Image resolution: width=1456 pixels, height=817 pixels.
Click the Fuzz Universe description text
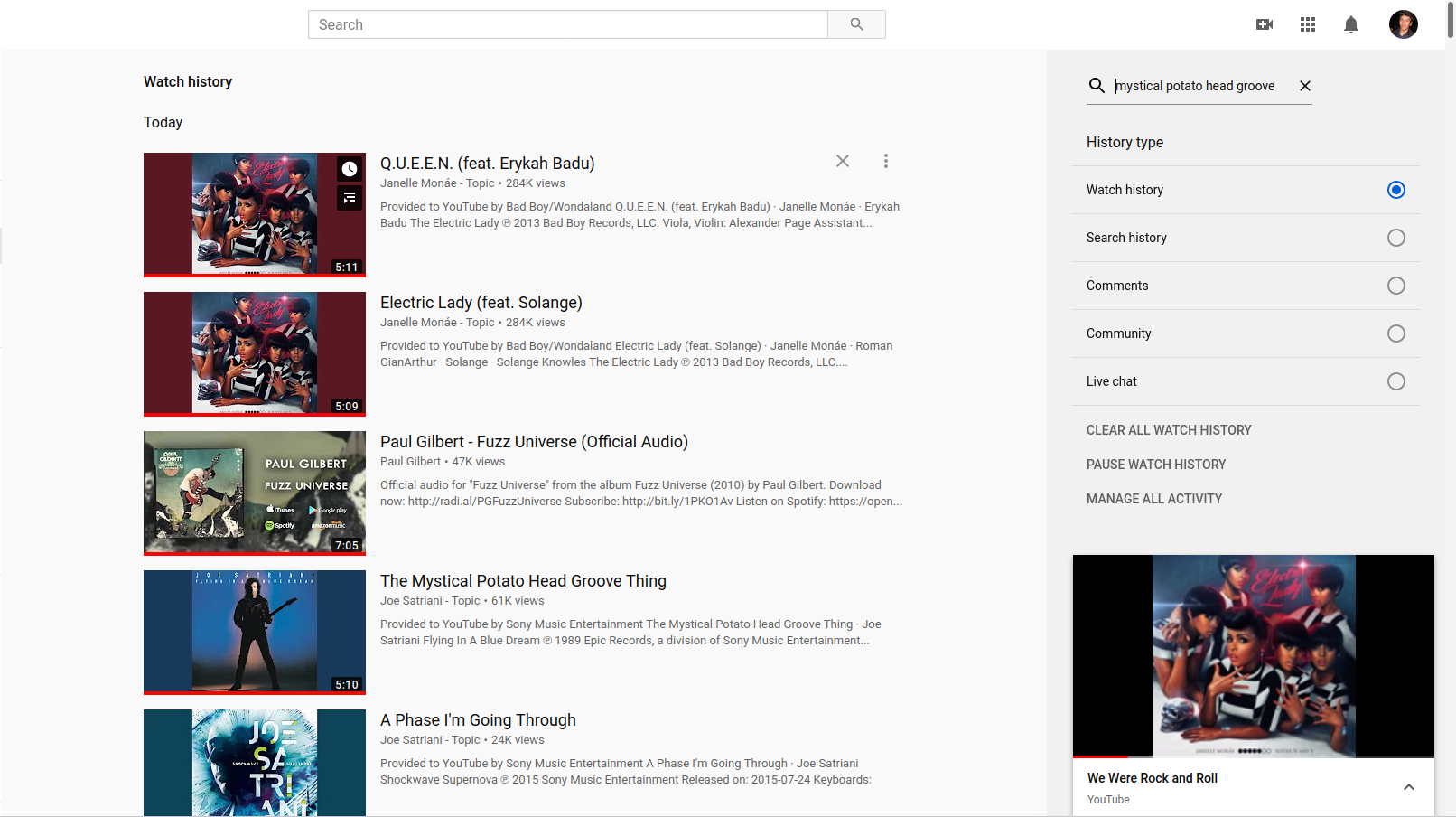point(641,493)
